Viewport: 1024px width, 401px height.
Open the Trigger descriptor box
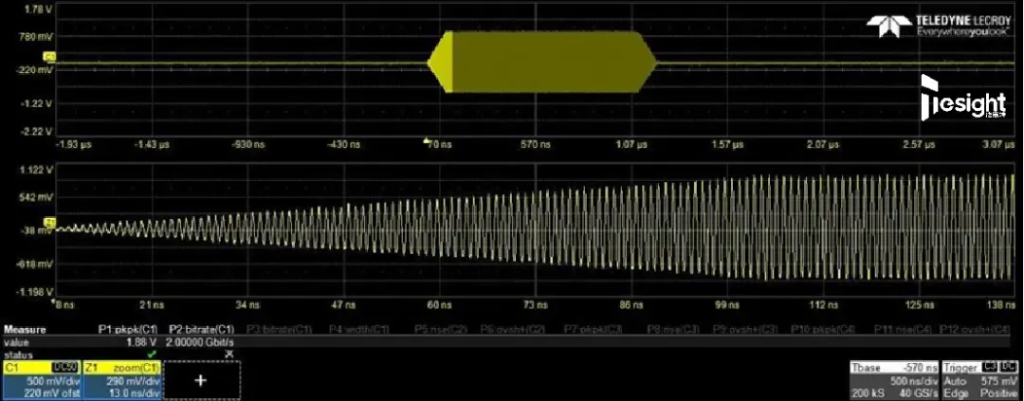tap(980, 379)
